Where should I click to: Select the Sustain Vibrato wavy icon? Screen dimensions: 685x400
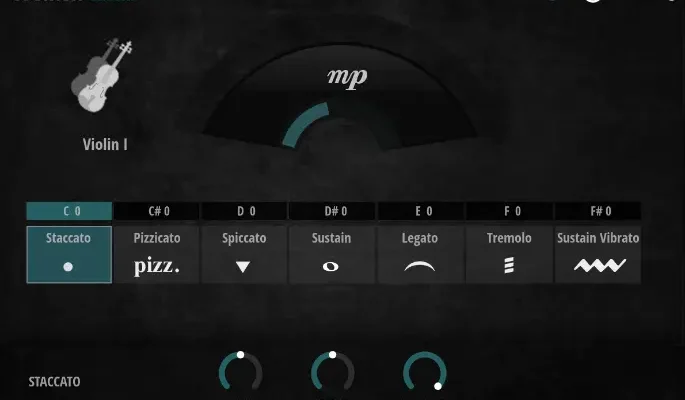coord(598,266)
